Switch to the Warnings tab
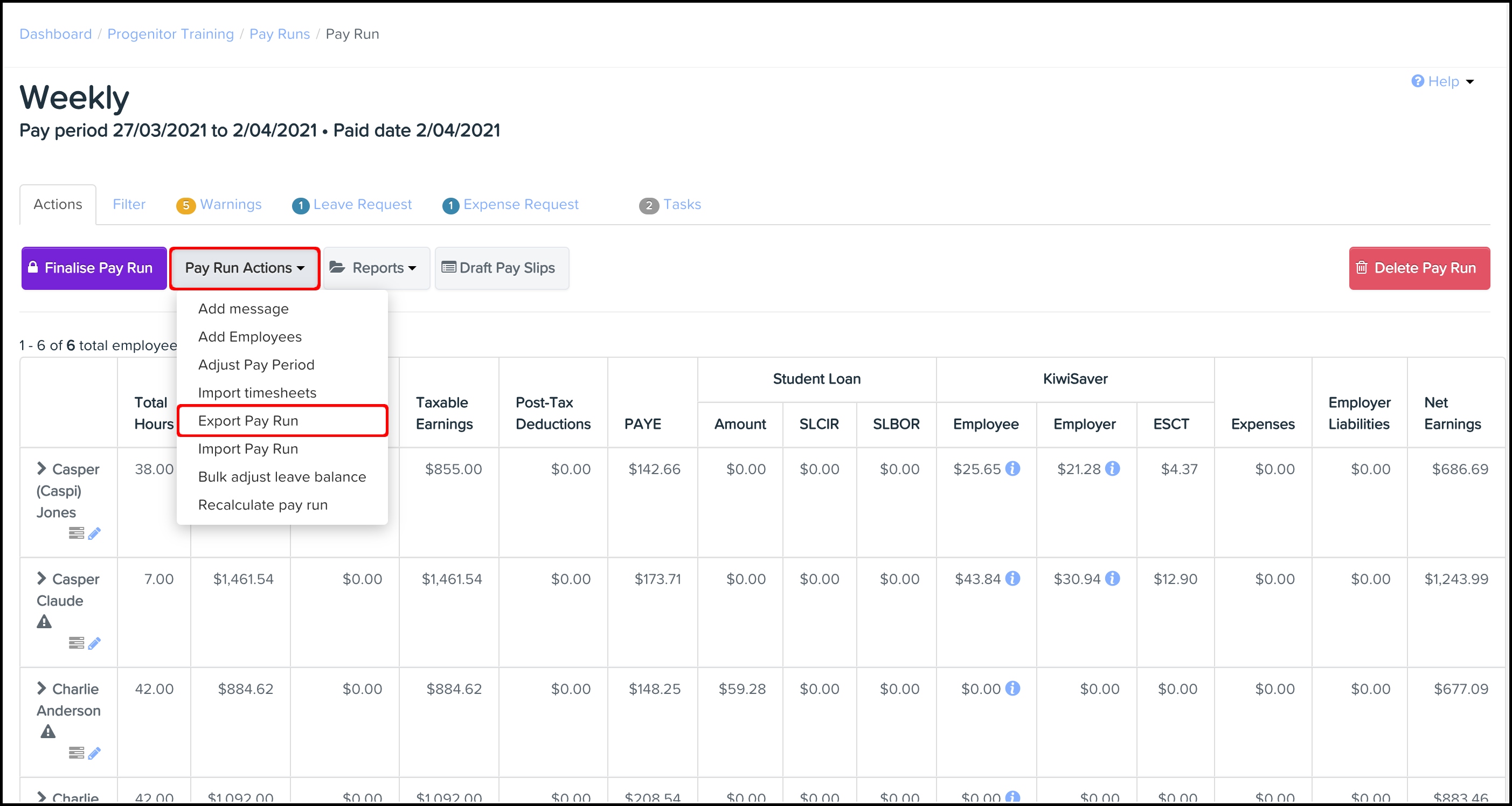 click(219, 204)
